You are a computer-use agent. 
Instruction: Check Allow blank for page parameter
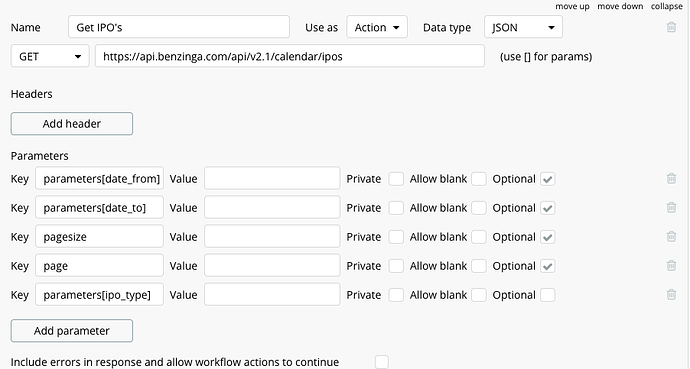tap(479, 266)
